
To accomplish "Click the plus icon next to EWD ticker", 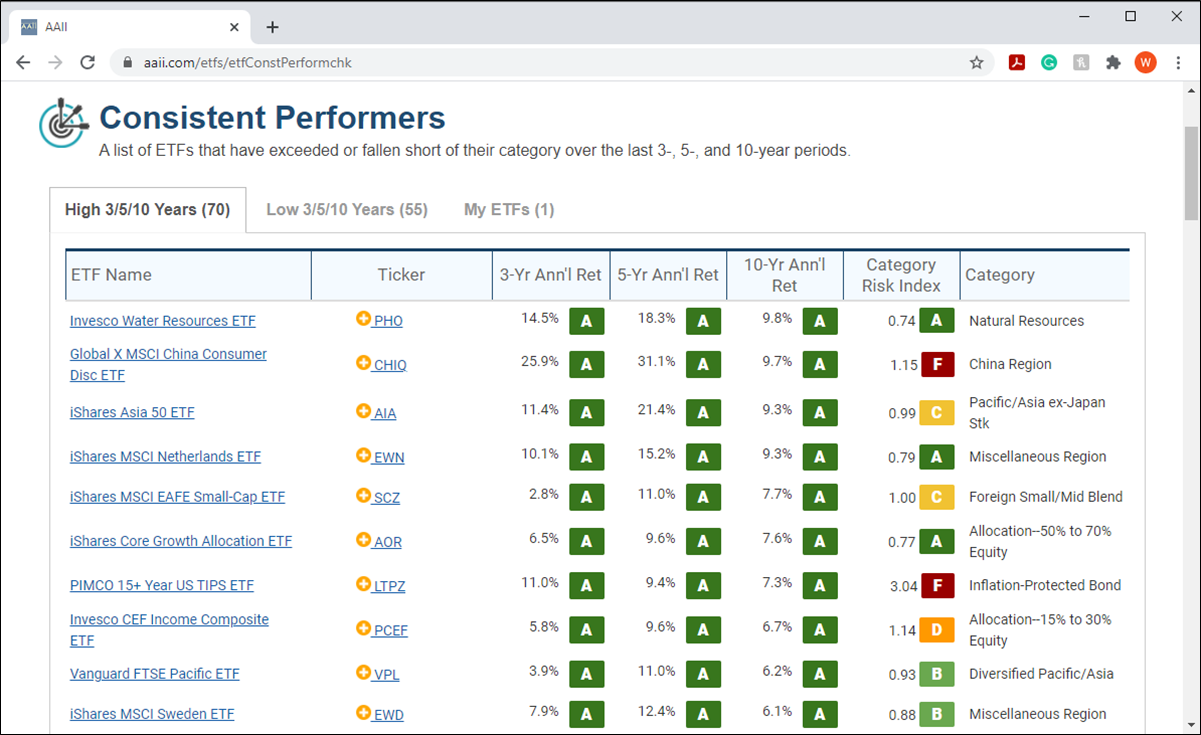I will pos(363,712).
